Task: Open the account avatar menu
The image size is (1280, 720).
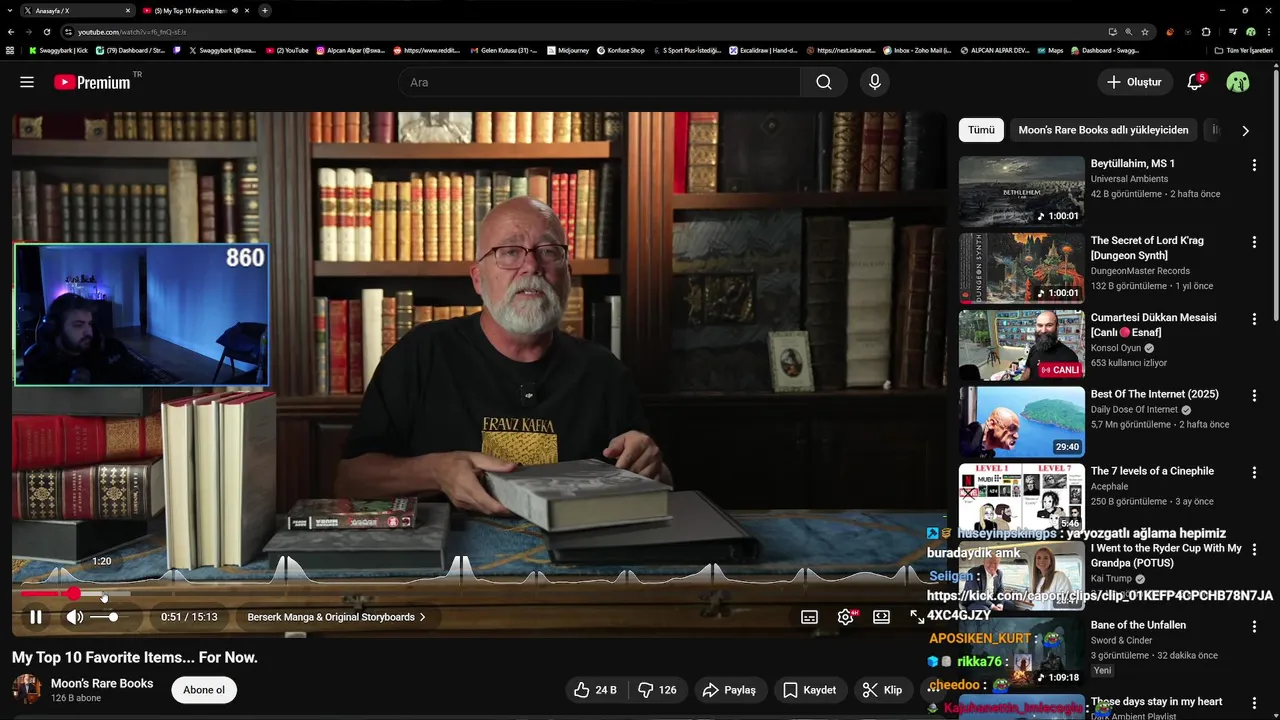Action: coord(1238,82)
